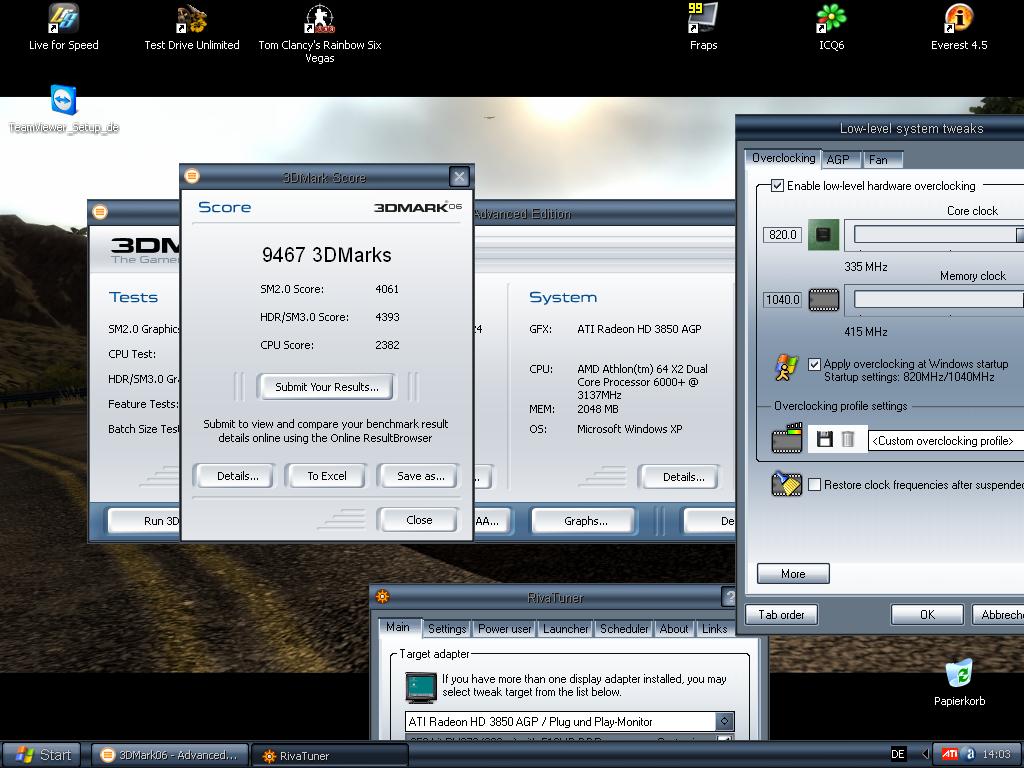Click the DE language indicator in the taskbar
Viewport: 1024px width, 768px height.
(x=898, y=754)
